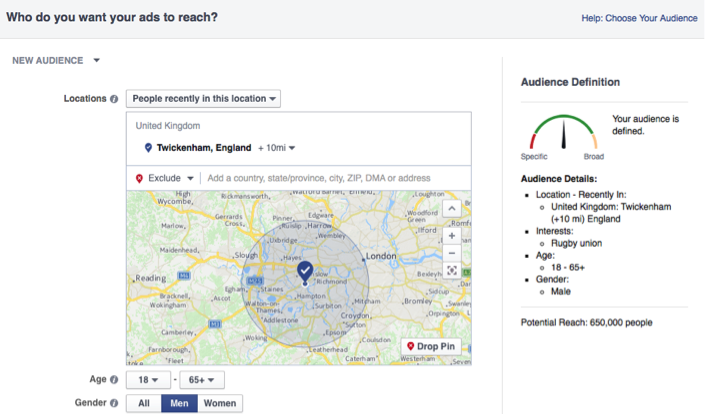Click Rugby union interest text
The width and height of the screenshot is (705, 415).
click(576, 243)
